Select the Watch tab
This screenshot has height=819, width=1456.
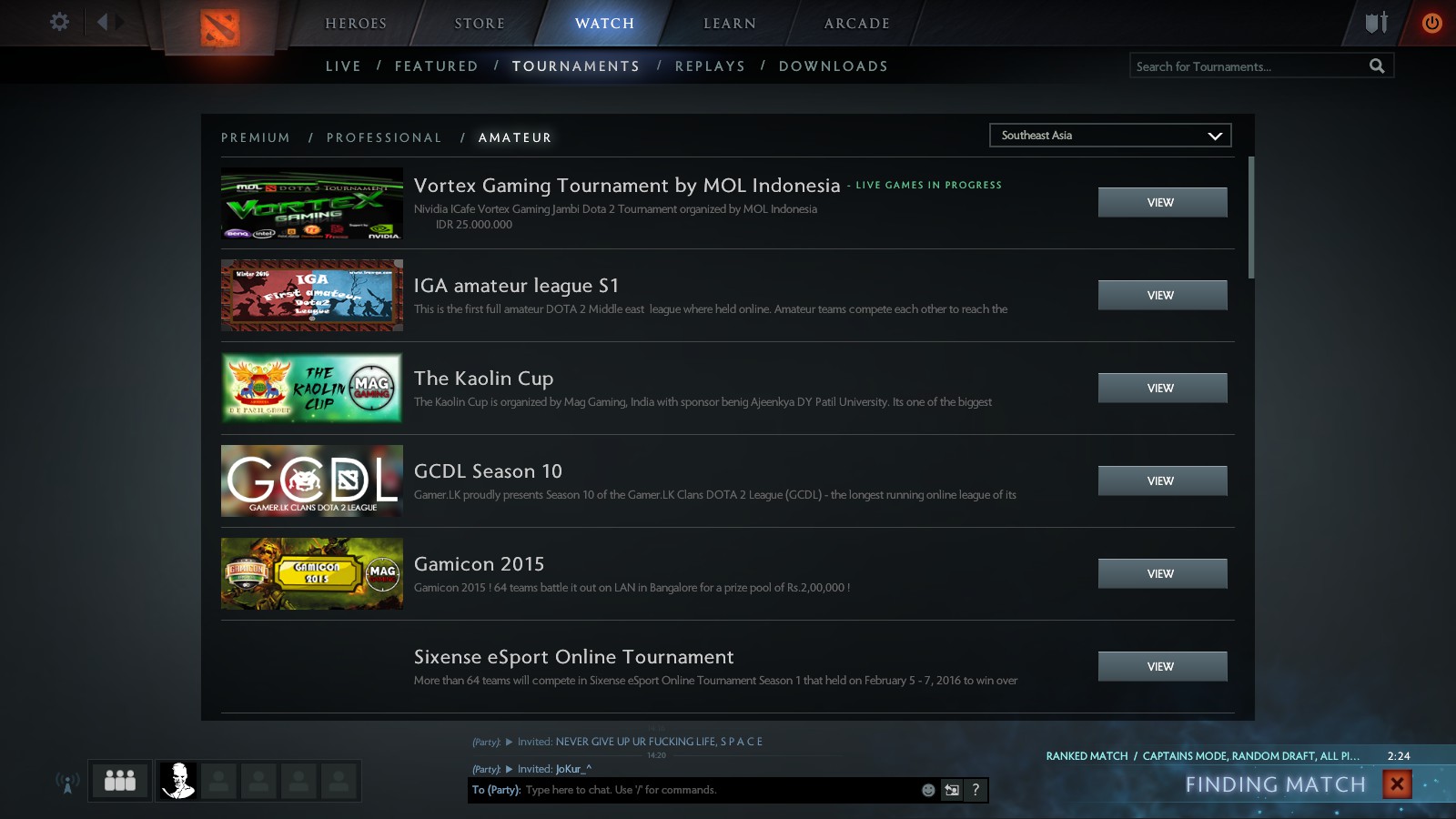tap(605, 24)
